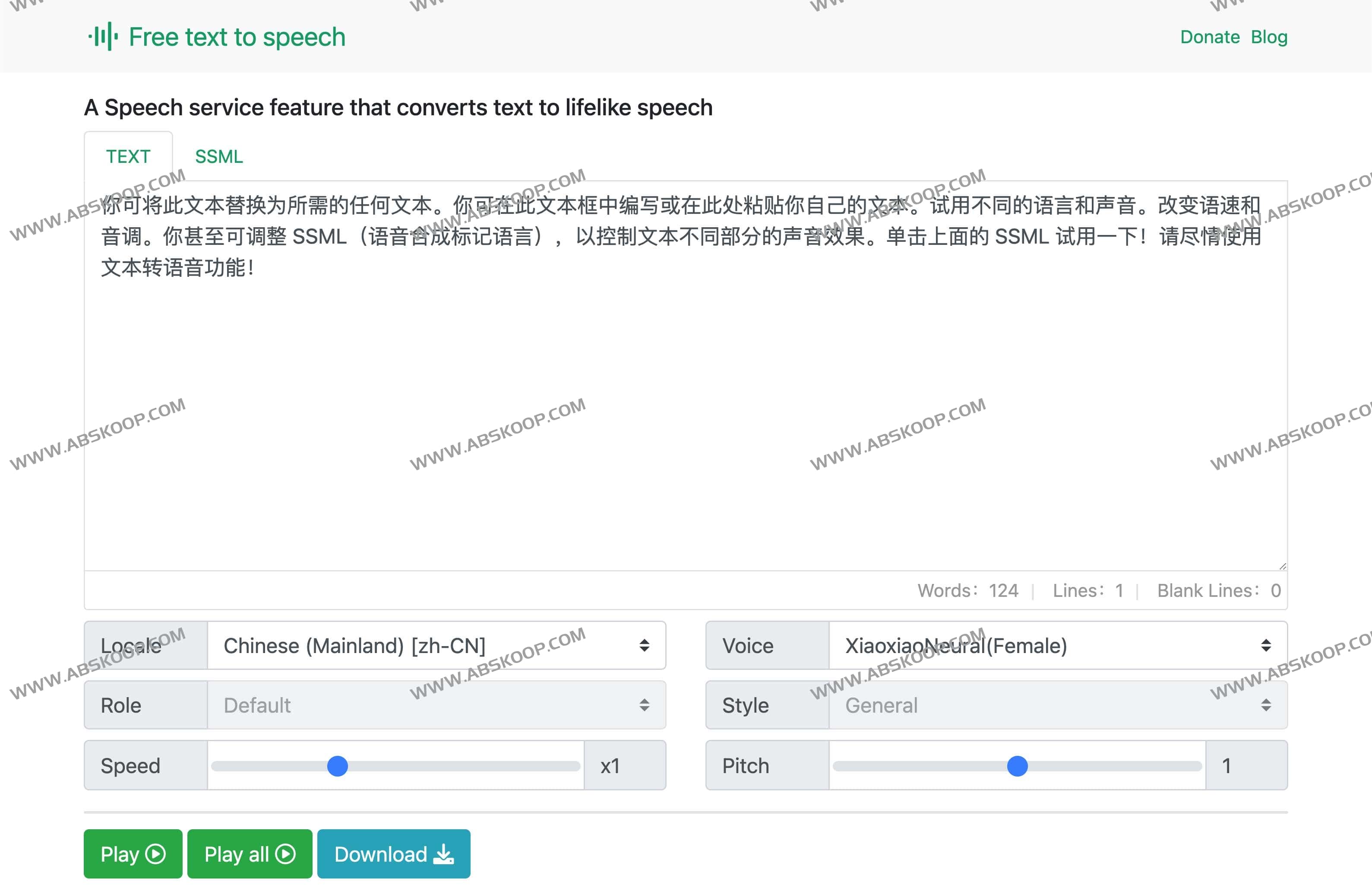
Task: Open the Role selector showing Default
Action: point(432,704)
